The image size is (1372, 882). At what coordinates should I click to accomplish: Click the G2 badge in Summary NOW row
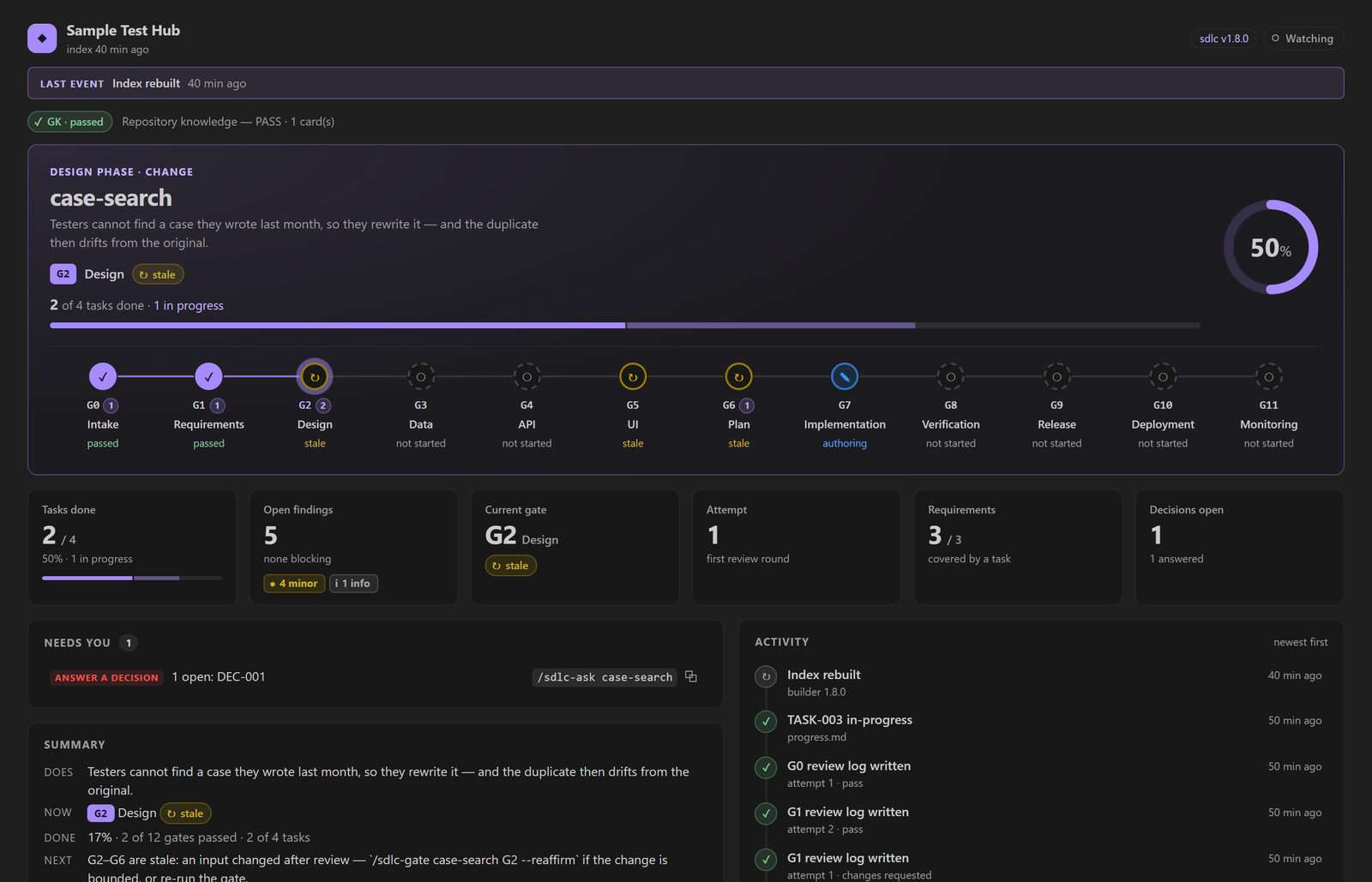point(100,813)
